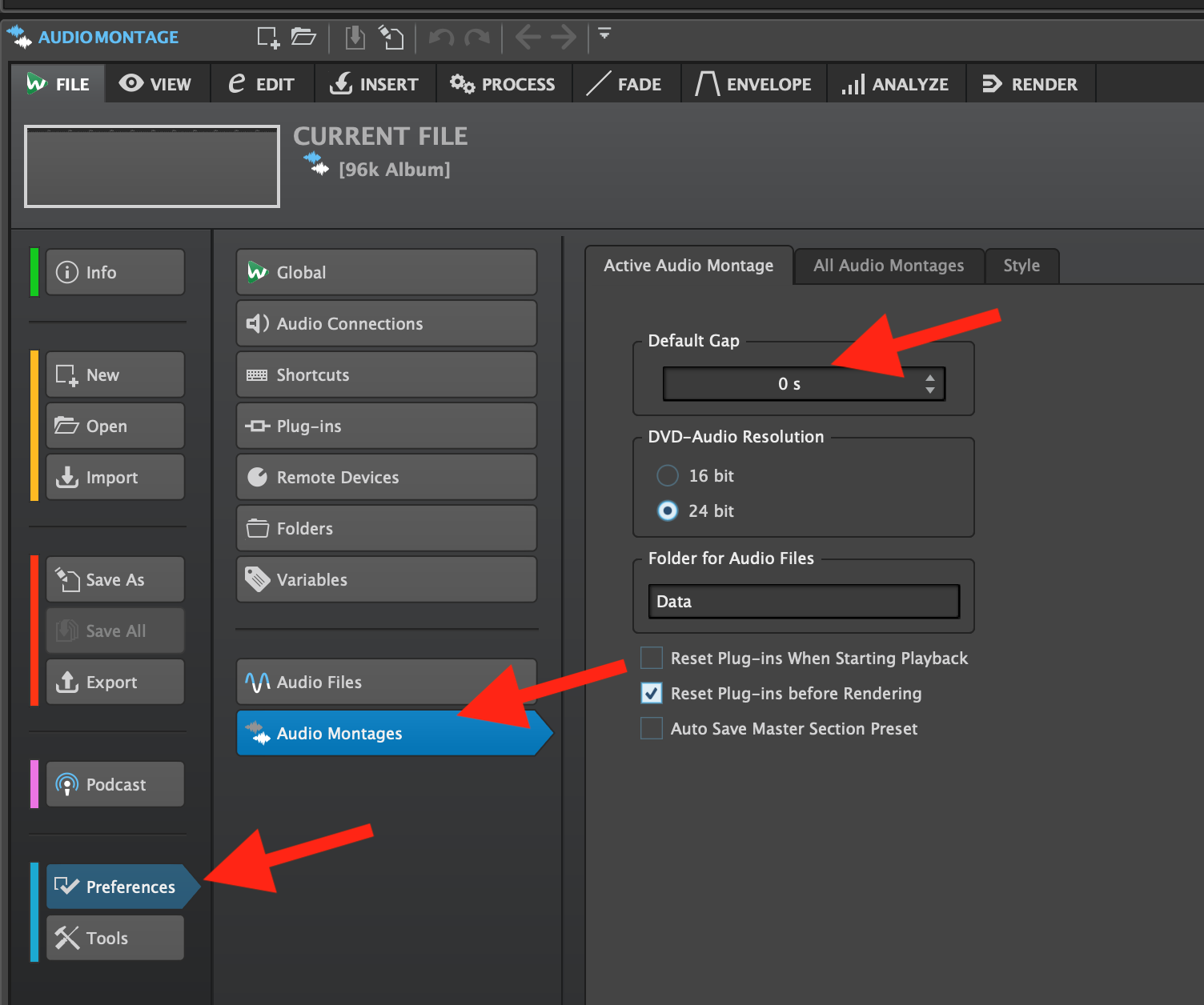Open the Podcast section

pyautogui.click(x=115, y=784)
